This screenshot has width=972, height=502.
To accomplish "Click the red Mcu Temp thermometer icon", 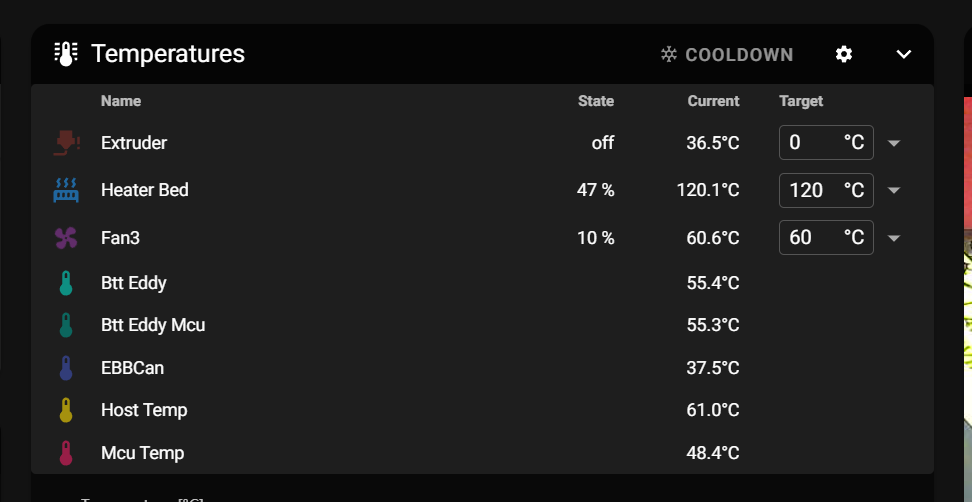I will point(66,453).
